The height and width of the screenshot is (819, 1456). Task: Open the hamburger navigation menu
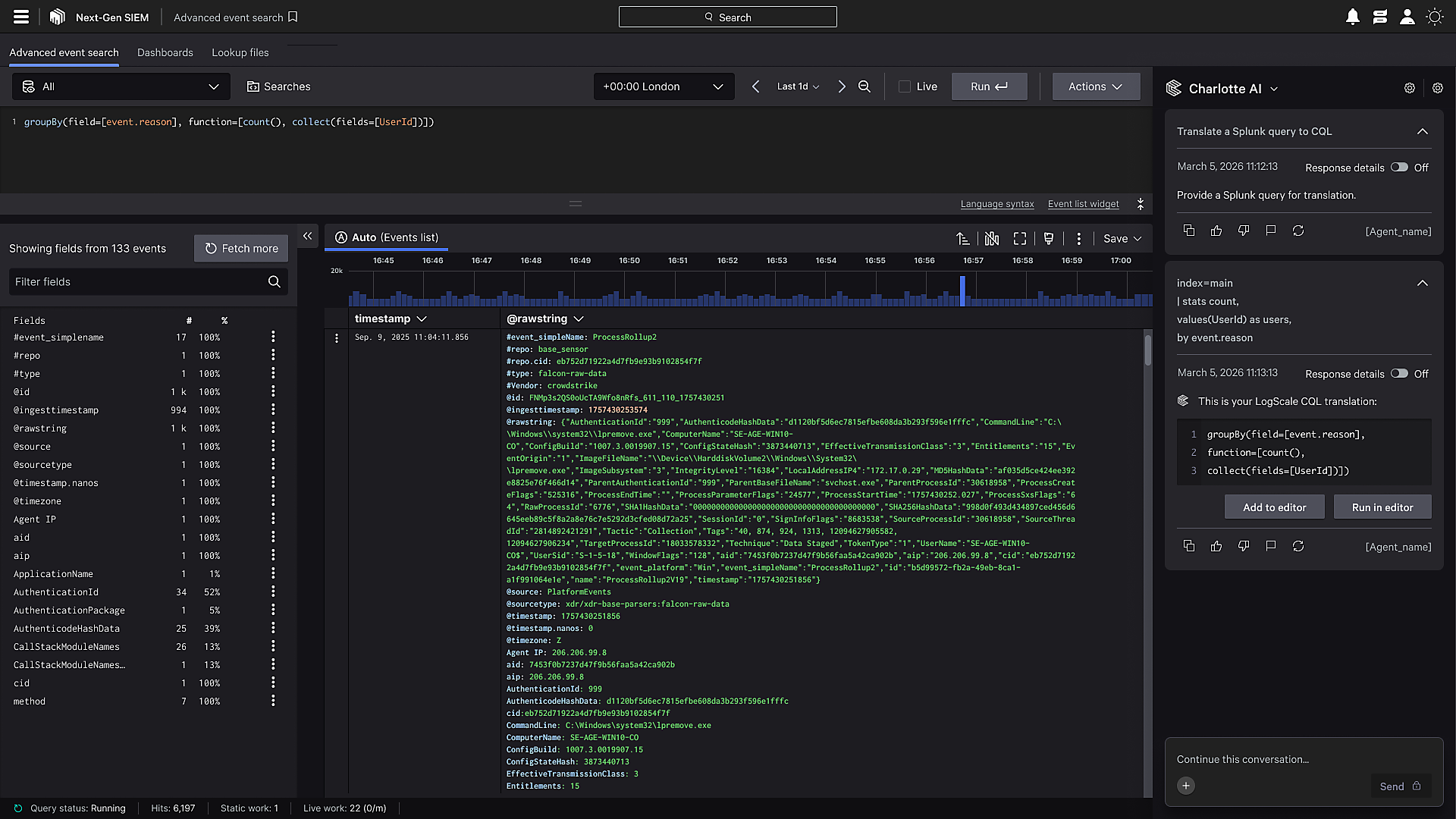pyautogui.click(x=21, y=17)
